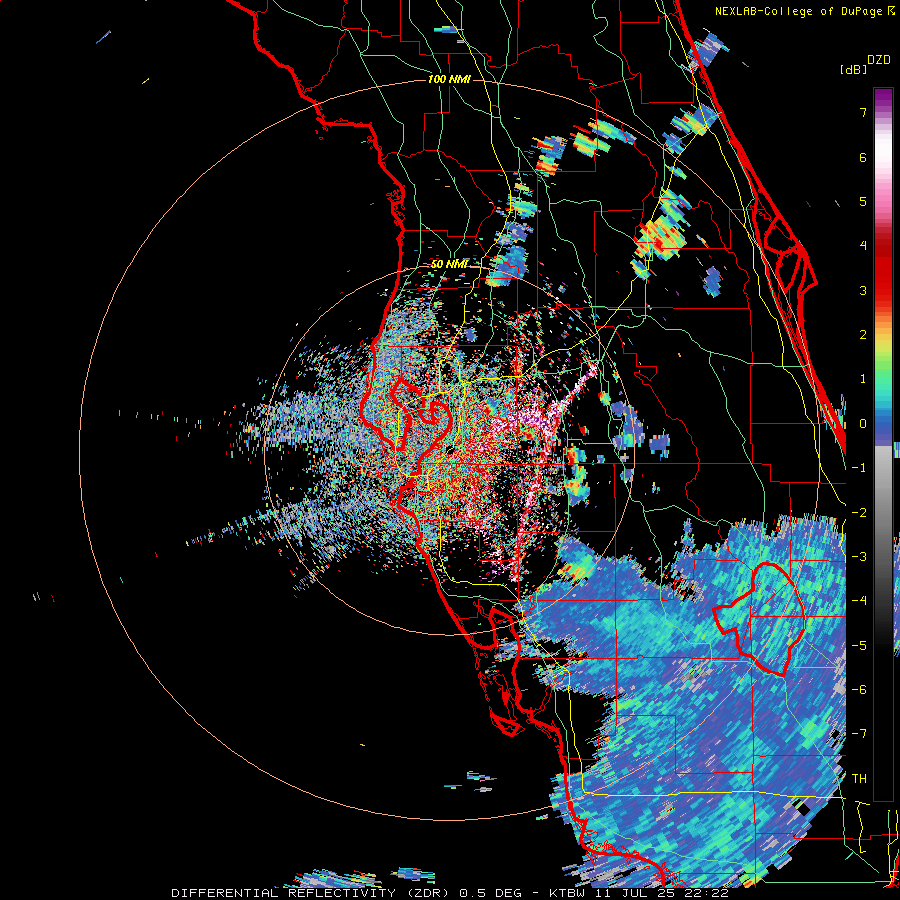Screen dimensions: 900x900
Task: Click the KTBW 11 JUL 25 22:22 timestamp
Action: pyautogui.click(x=639, y=893)
